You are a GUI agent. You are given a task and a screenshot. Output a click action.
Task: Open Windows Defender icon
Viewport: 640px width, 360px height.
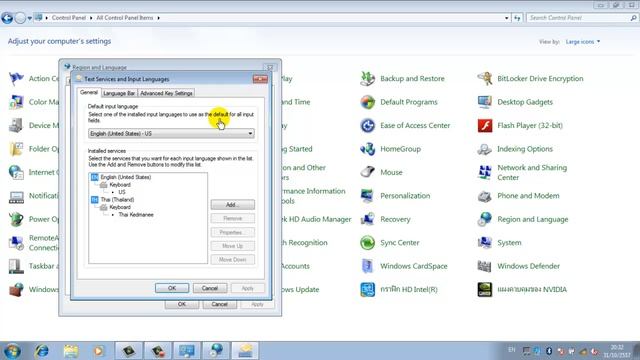tap(484, 266)
